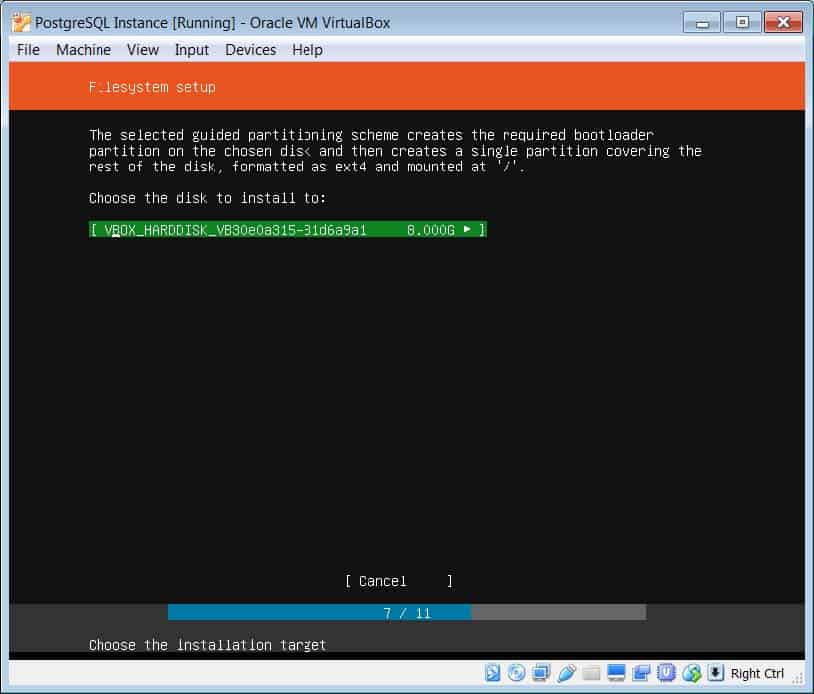Select the VBOX_HARDDISK 8.000G disk entry
Image resolution: width=814 pixels, height=694 pixels.
288,229
